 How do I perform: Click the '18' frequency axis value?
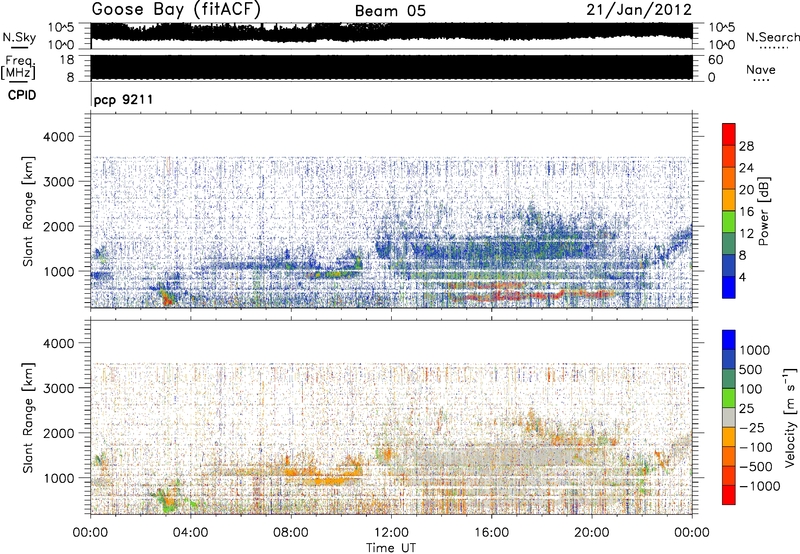67,60
